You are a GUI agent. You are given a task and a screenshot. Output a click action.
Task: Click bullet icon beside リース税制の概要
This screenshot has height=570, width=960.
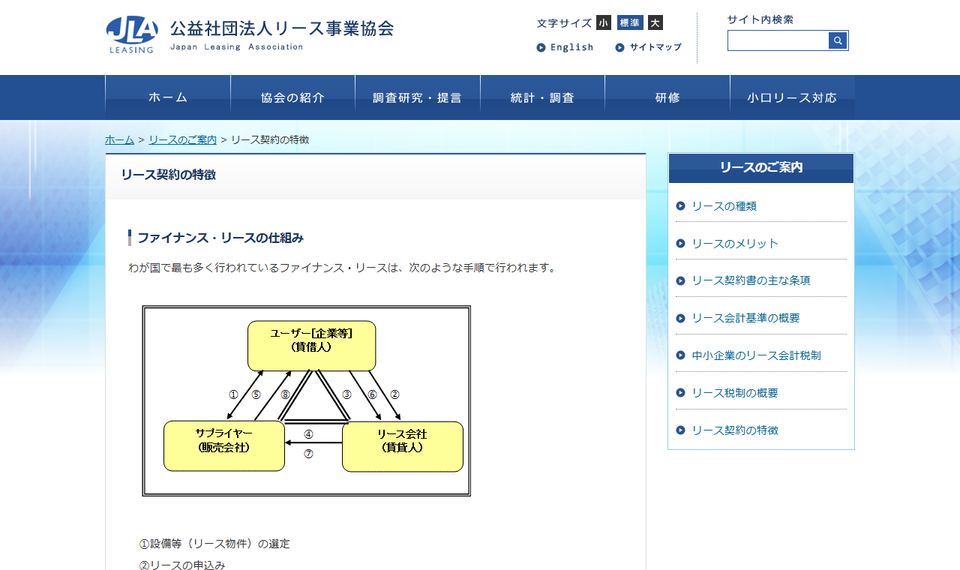tap(680, 392)
